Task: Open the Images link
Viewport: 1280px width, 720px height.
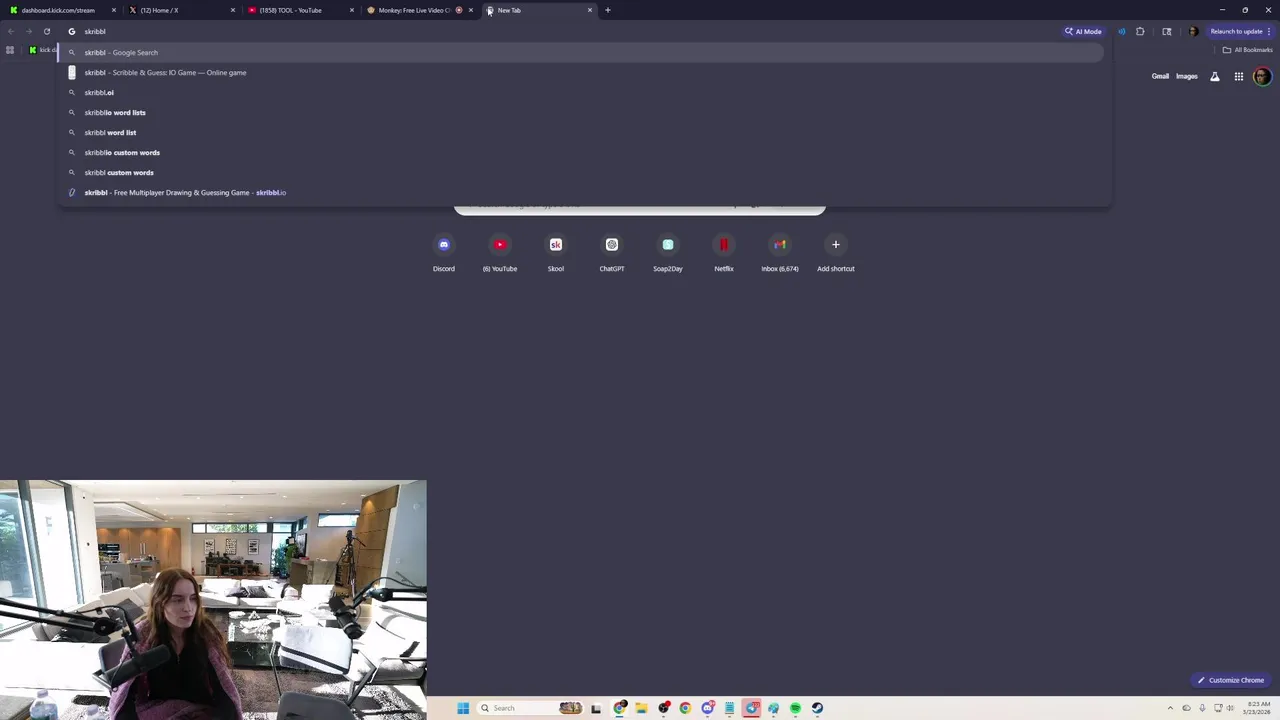Action: tap(1187, 76)
